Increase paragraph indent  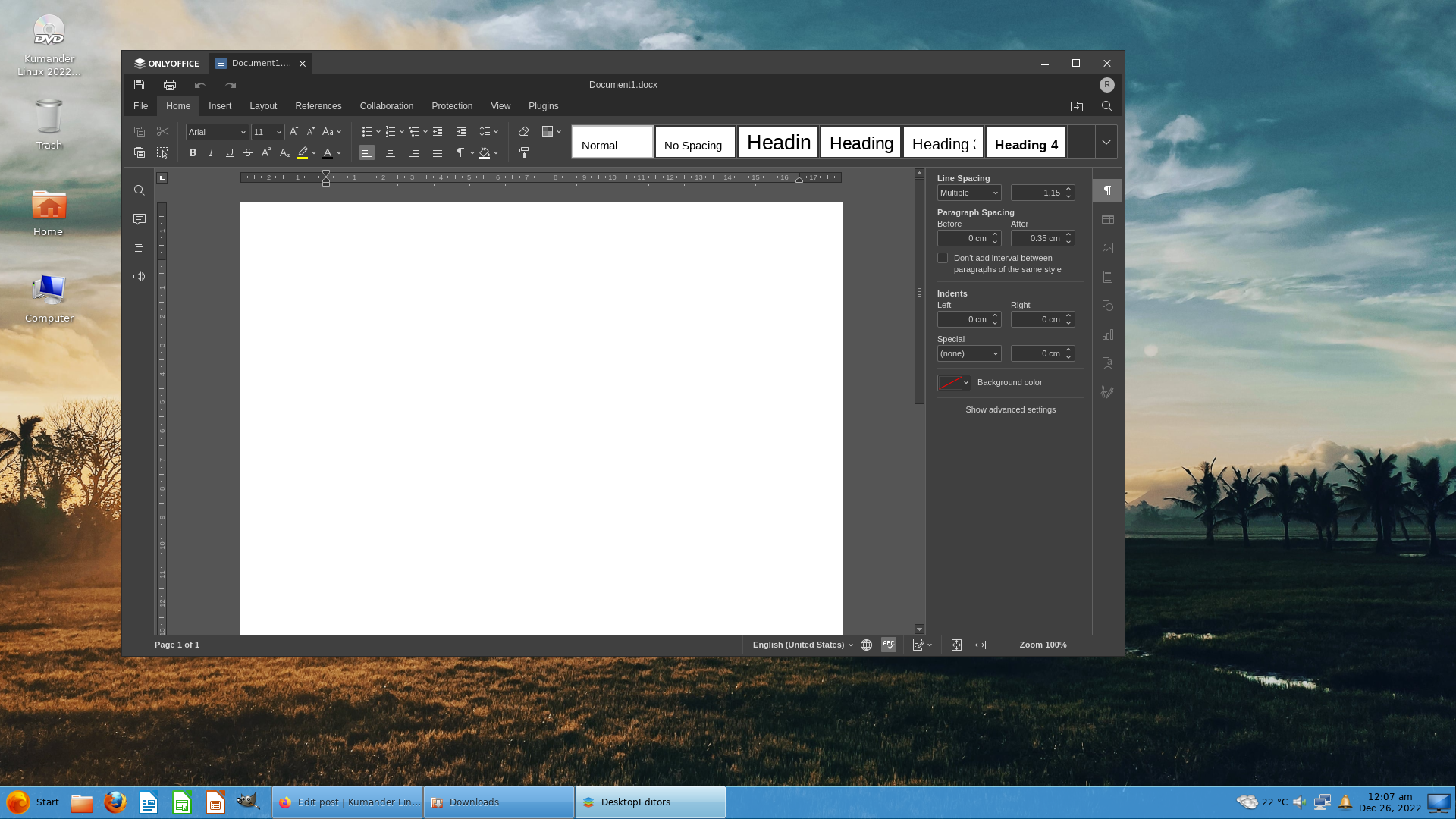(461, 131)
